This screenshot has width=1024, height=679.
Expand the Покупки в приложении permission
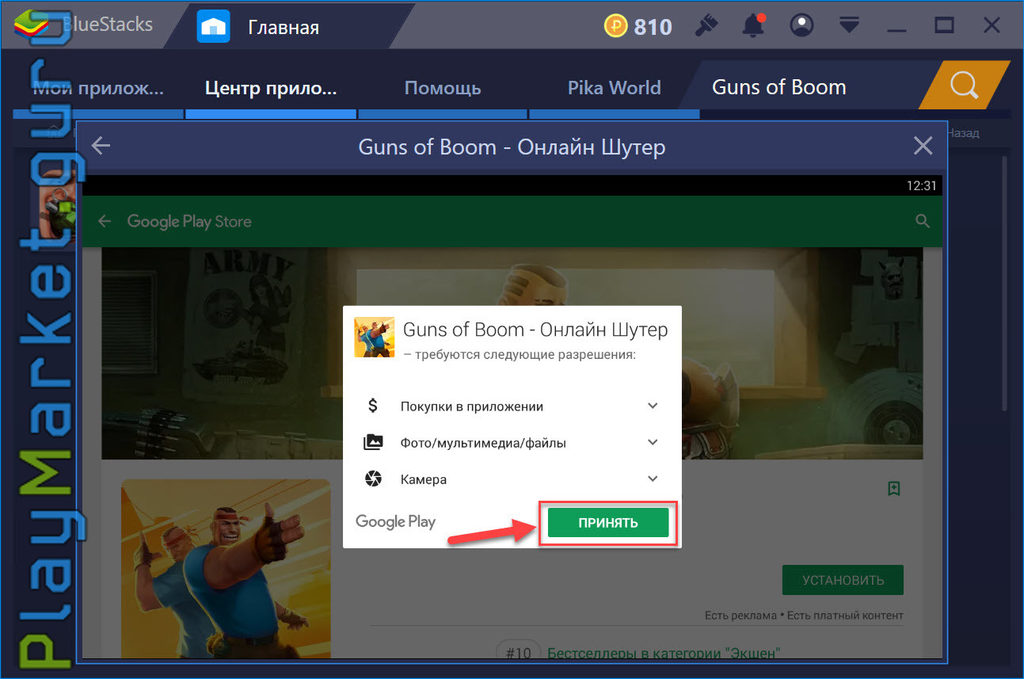[x=652, y=405]
